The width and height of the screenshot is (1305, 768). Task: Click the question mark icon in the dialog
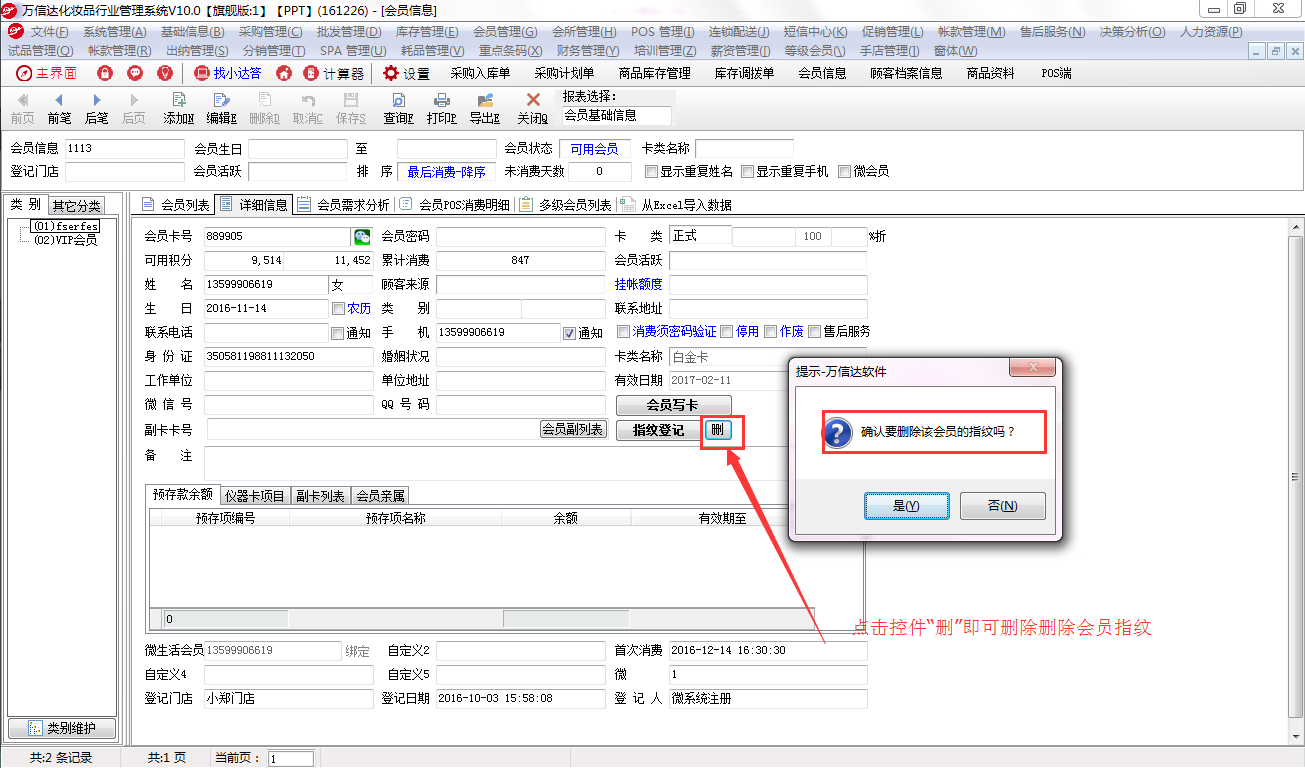tap(837, 432)
